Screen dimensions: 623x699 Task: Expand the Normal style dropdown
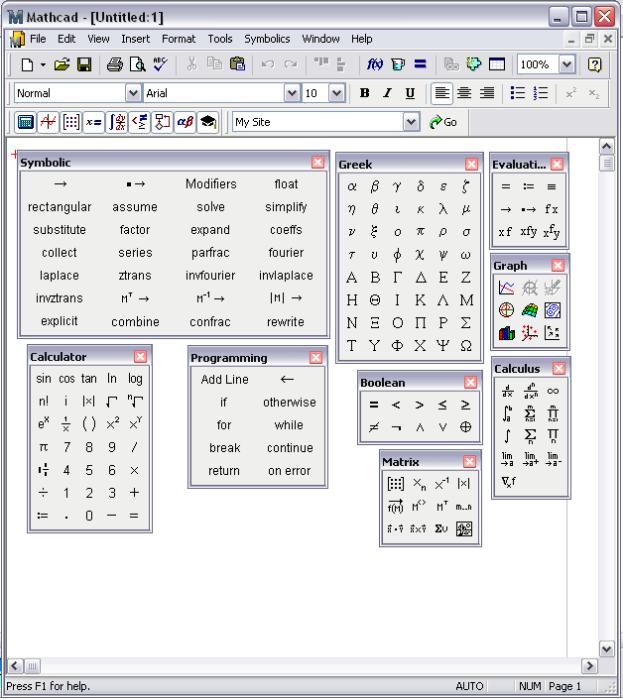click(133, 93)
